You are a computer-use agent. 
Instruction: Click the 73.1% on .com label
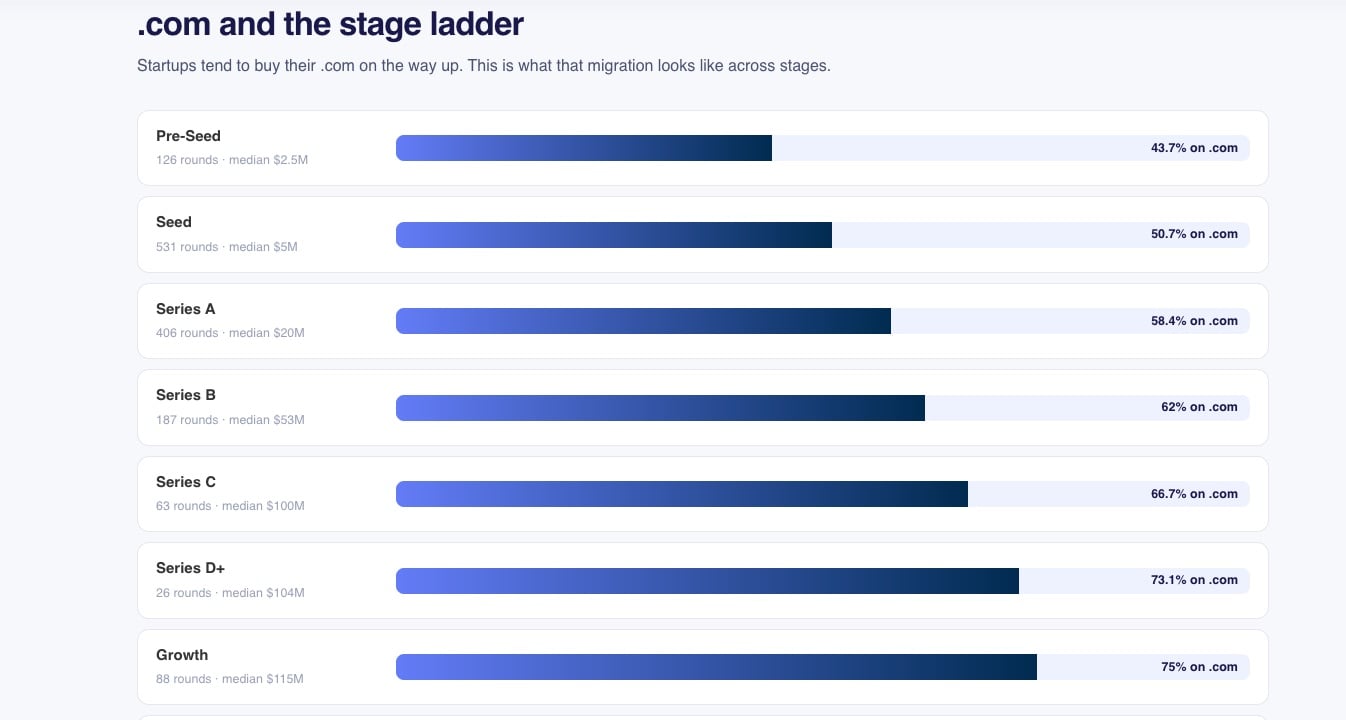click(1194, 580)
